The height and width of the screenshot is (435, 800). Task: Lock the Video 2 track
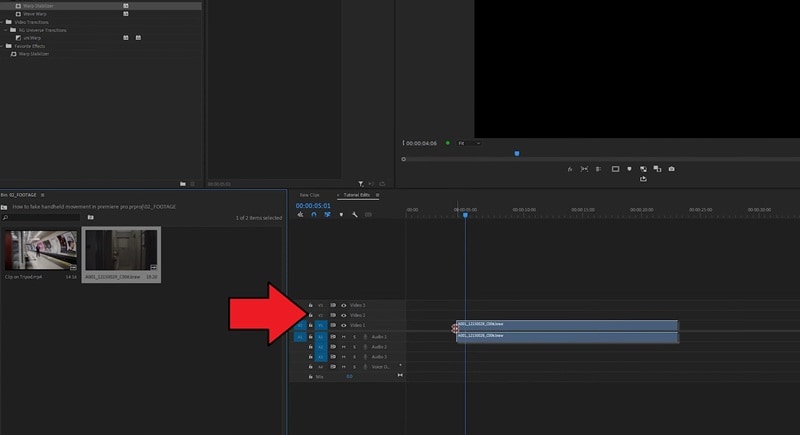click(310, 315)
